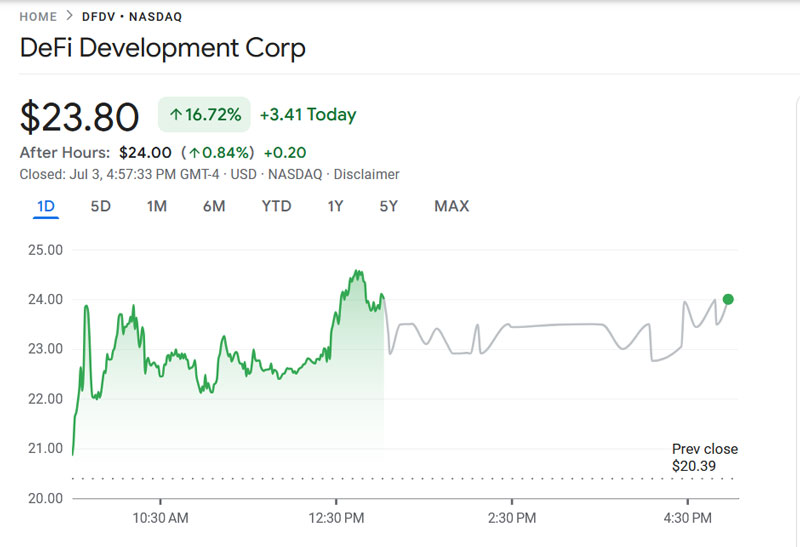Click the +3.41 Today text

(308, 114)
